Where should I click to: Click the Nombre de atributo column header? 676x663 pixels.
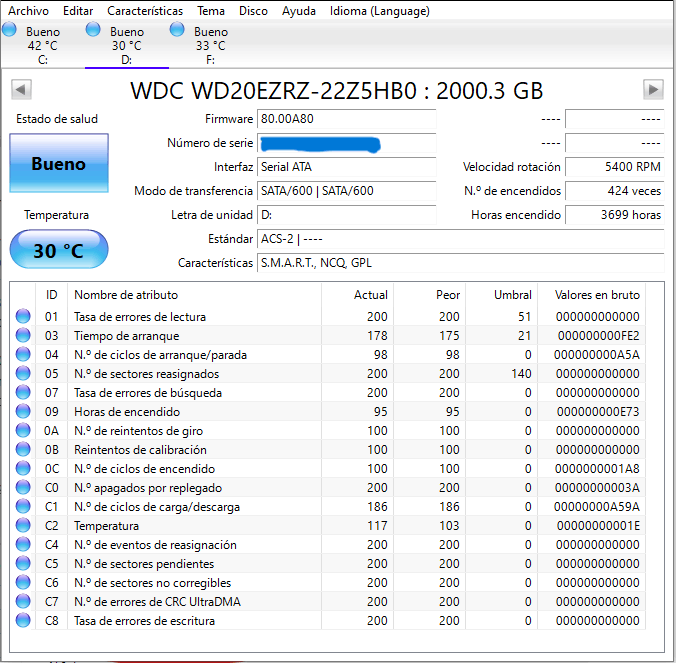tap(194, 295)
